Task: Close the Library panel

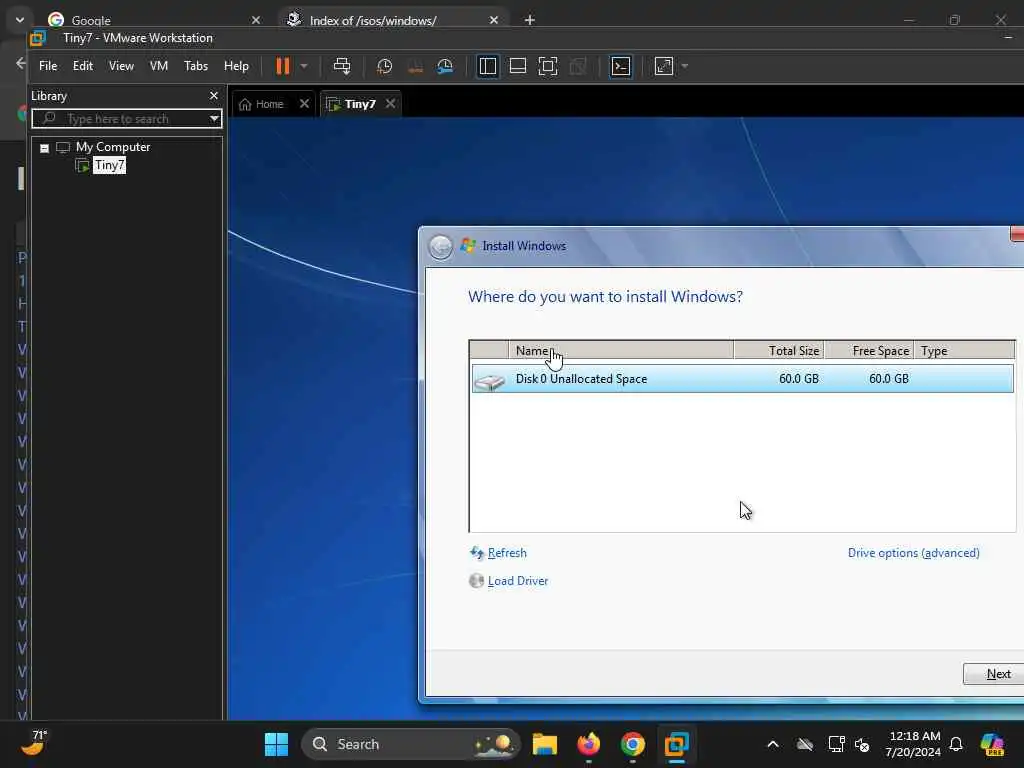Action: coord(214,95)
